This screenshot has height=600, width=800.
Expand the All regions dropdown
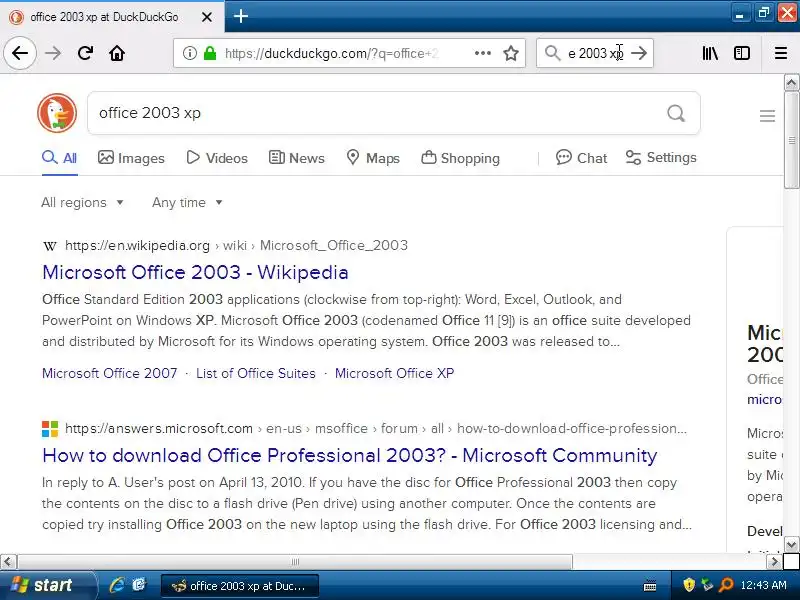click(x=82, y=203)
